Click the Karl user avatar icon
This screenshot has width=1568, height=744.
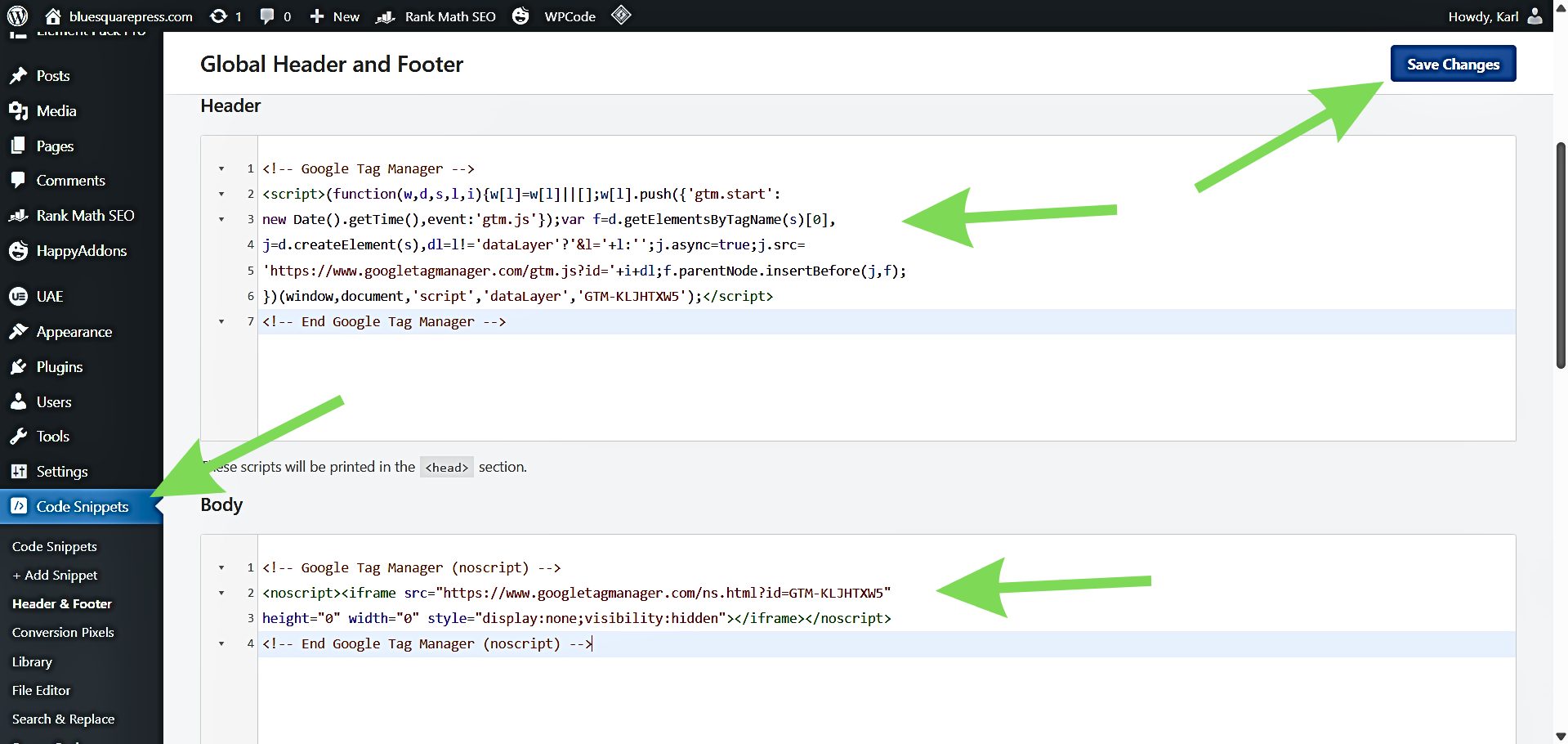pos(1534,16)
